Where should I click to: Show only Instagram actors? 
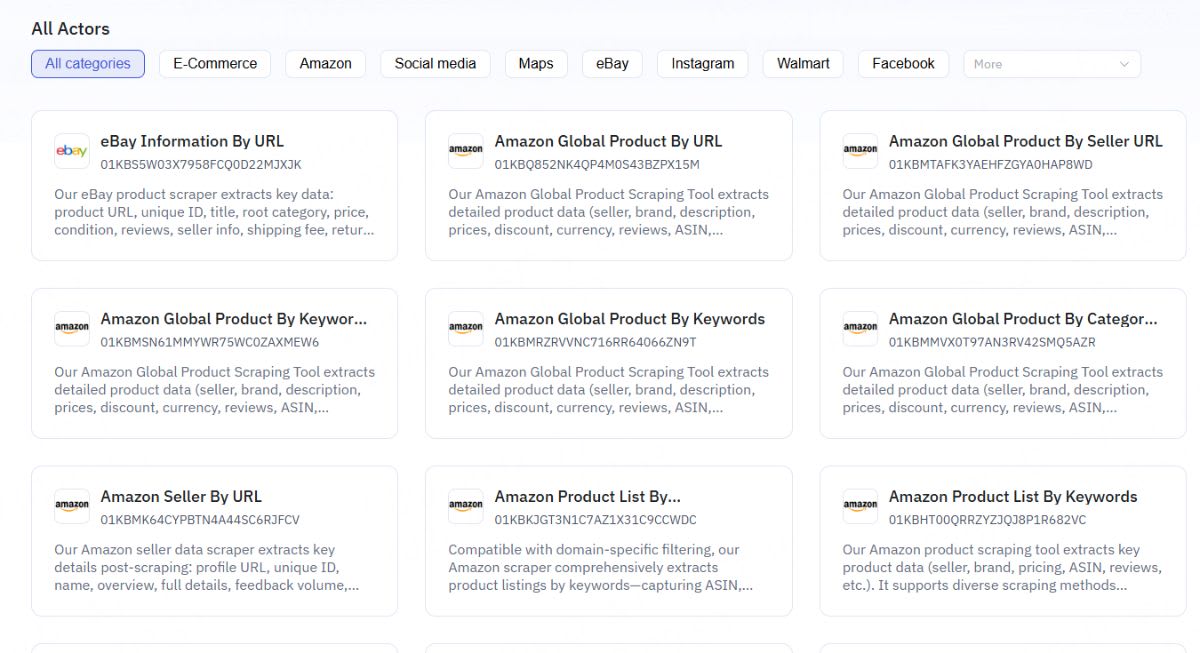pos(702,64)
